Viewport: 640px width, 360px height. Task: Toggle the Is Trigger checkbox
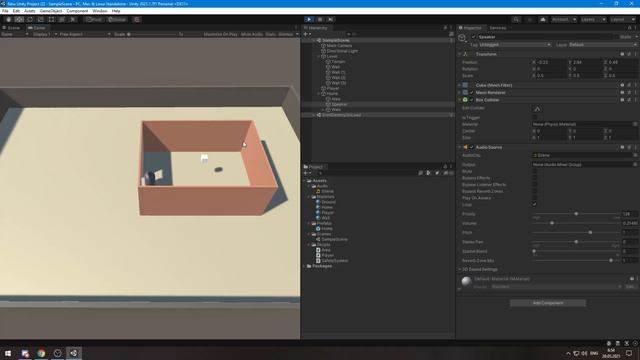point(535,118)
